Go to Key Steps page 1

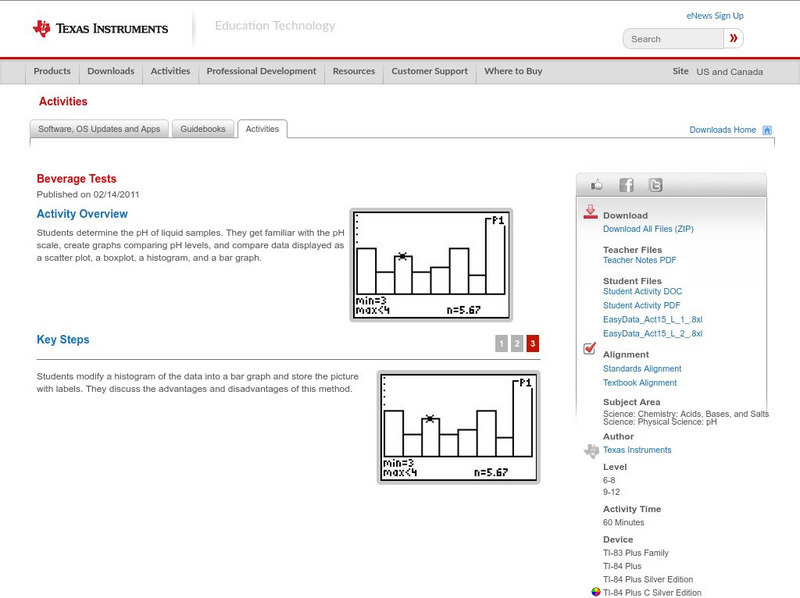[501, 344]
